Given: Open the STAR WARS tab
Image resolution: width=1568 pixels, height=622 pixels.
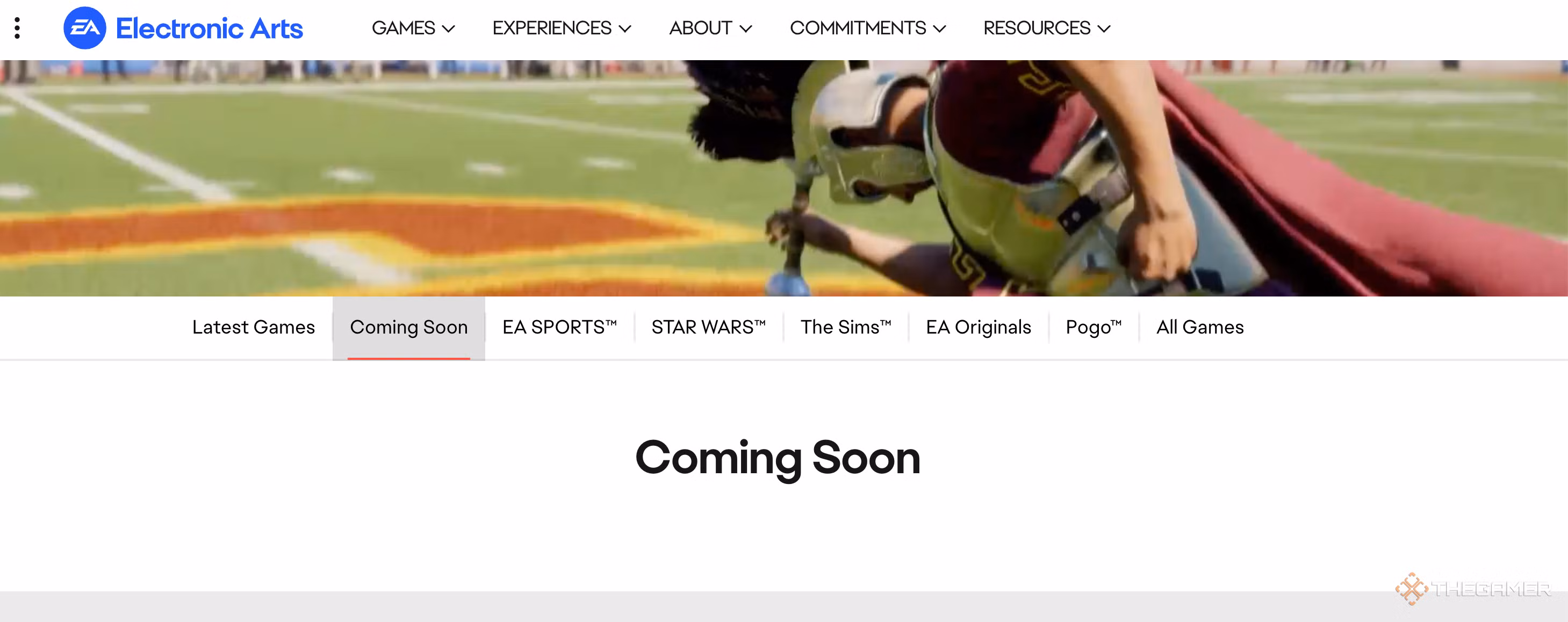Looking at the screenshot, I should [x=709, y=328].
